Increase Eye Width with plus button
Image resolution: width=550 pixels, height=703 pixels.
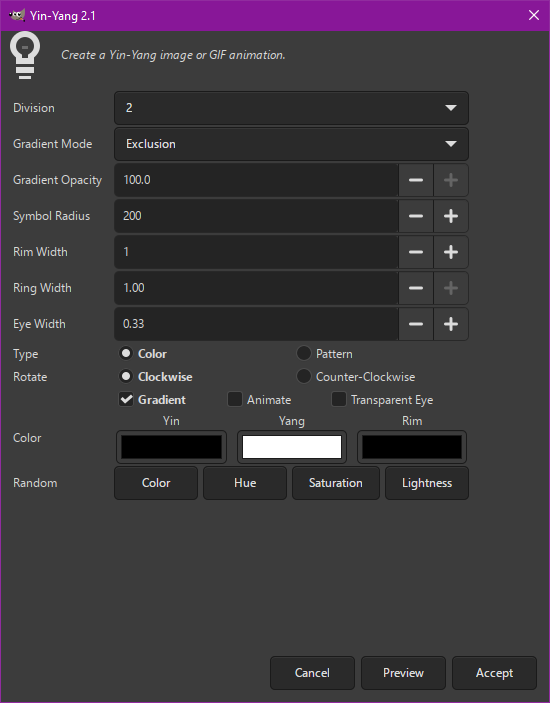pos(450,324)
